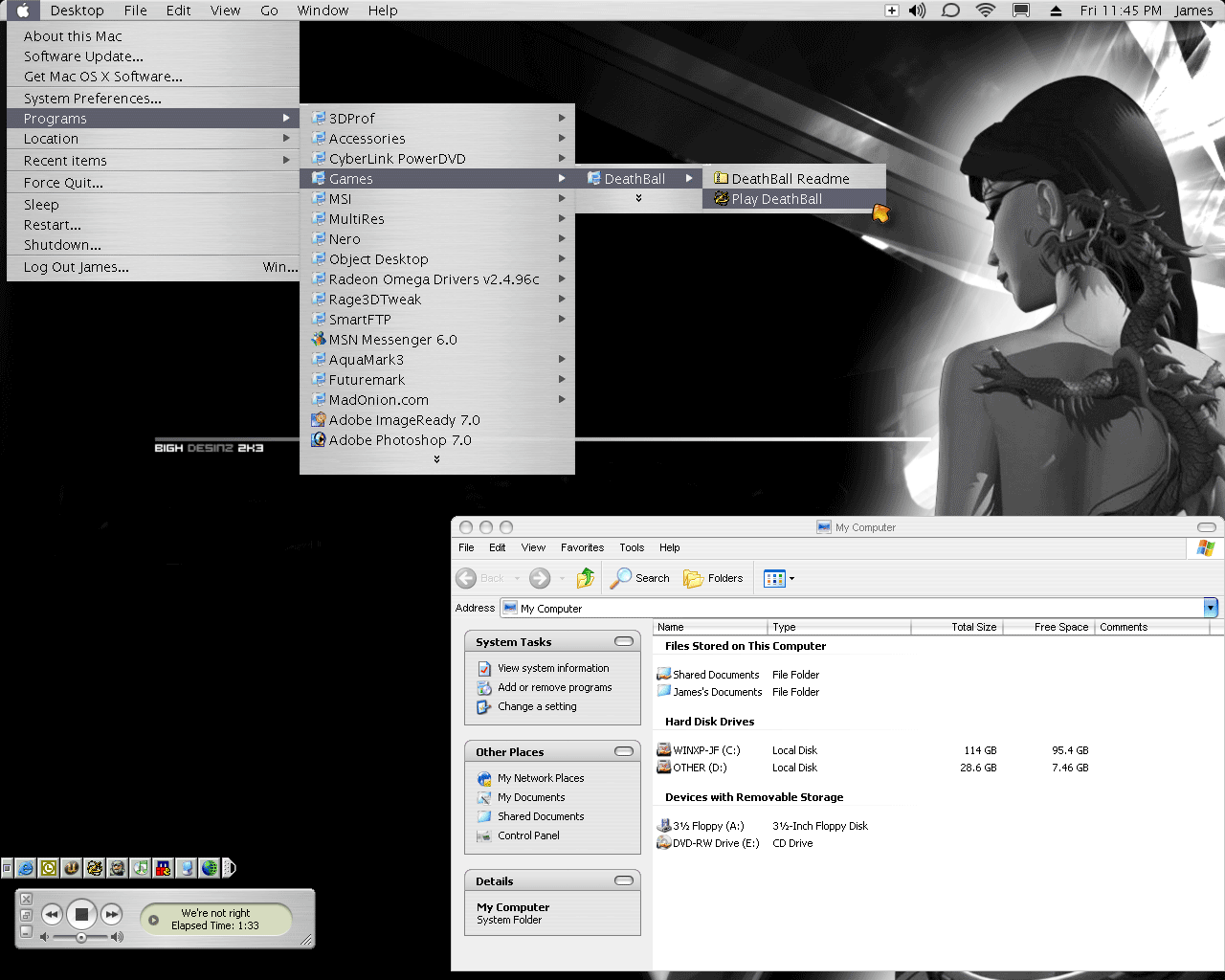Click the Up folder arrow in My Computer toolbar
Screen dimensions: 1225x980
click(586, 578)
